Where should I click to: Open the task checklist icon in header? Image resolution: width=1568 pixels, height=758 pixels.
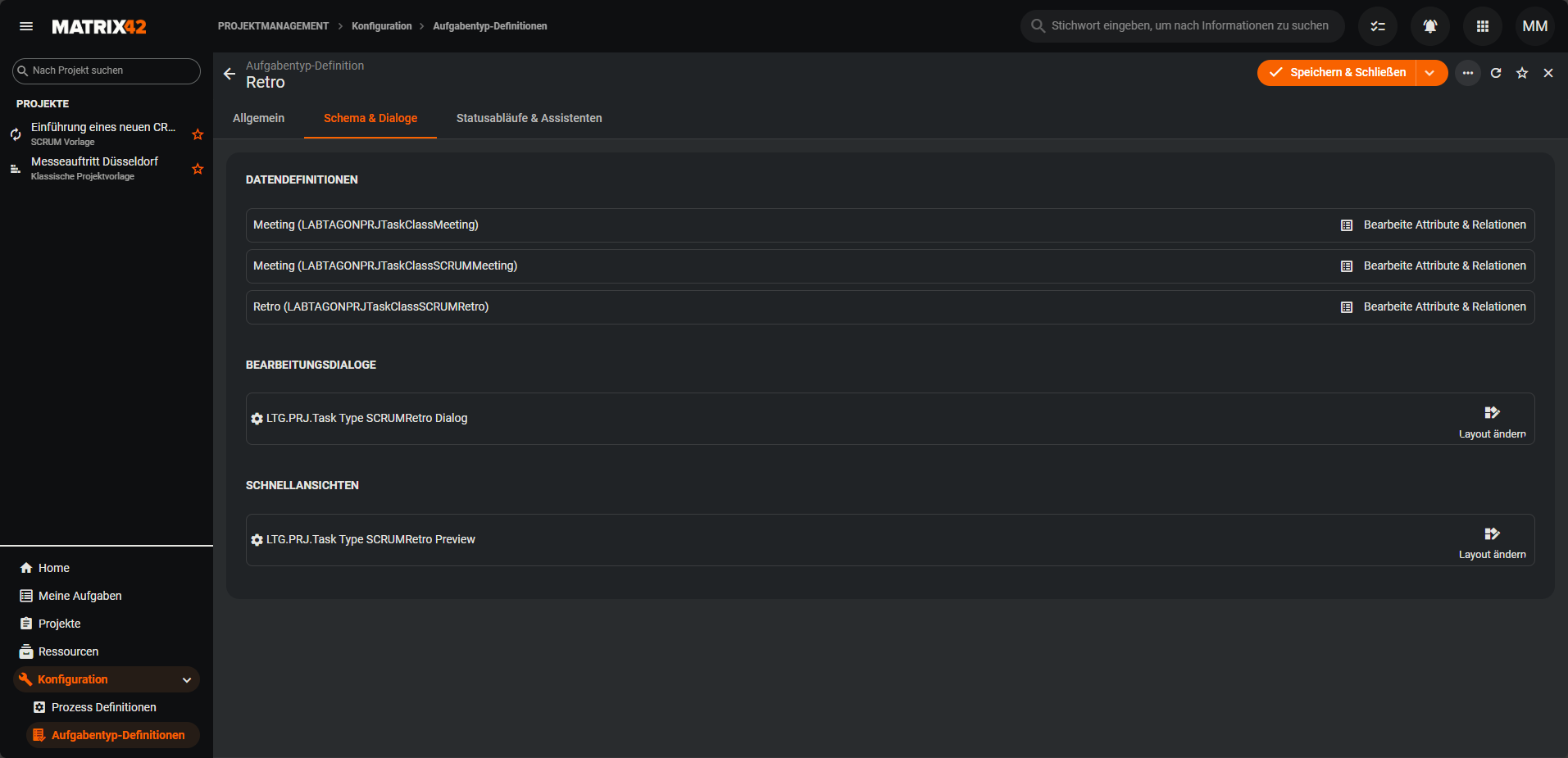pyautogui.click(x=1377, y=26)
